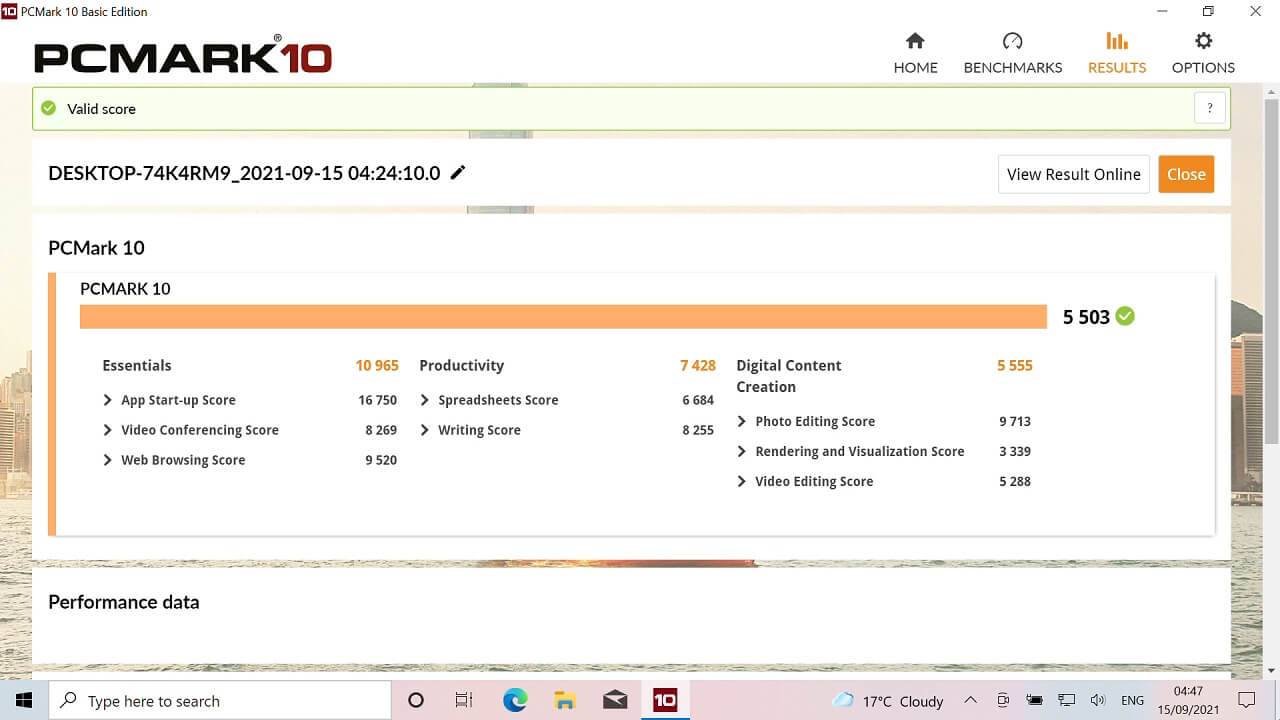Open Microsoft Edge from the taskbar
This screenshot has width=1280, height=720.
[x=515, y=700]
